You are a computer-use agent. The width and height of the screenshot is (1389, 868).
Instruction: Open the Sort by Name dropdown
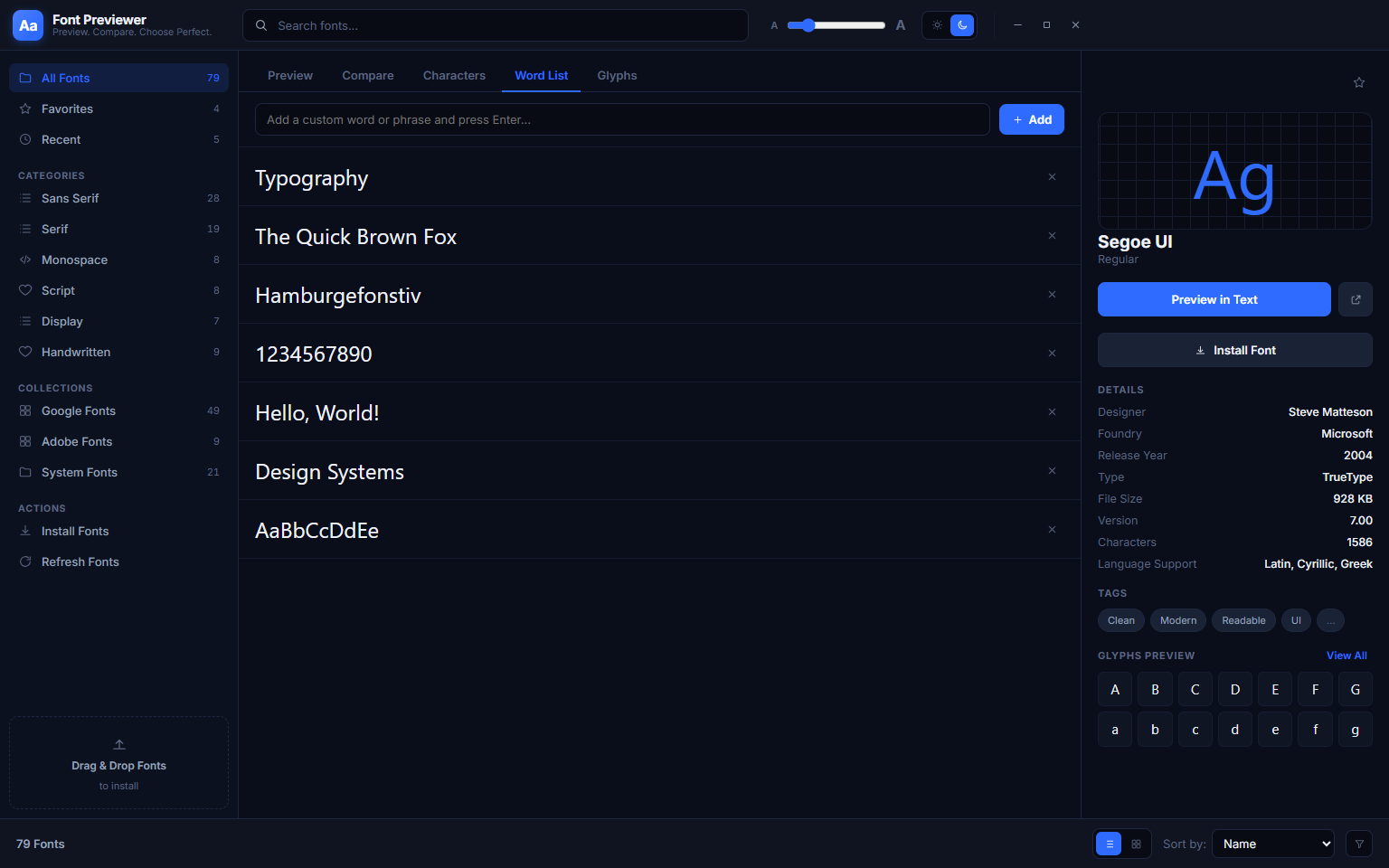click(x=1273, y=844)
